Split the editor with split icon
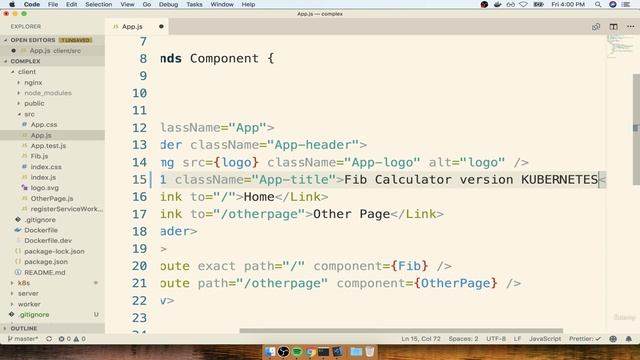This screenshot has width=640, height=360. 613,27
